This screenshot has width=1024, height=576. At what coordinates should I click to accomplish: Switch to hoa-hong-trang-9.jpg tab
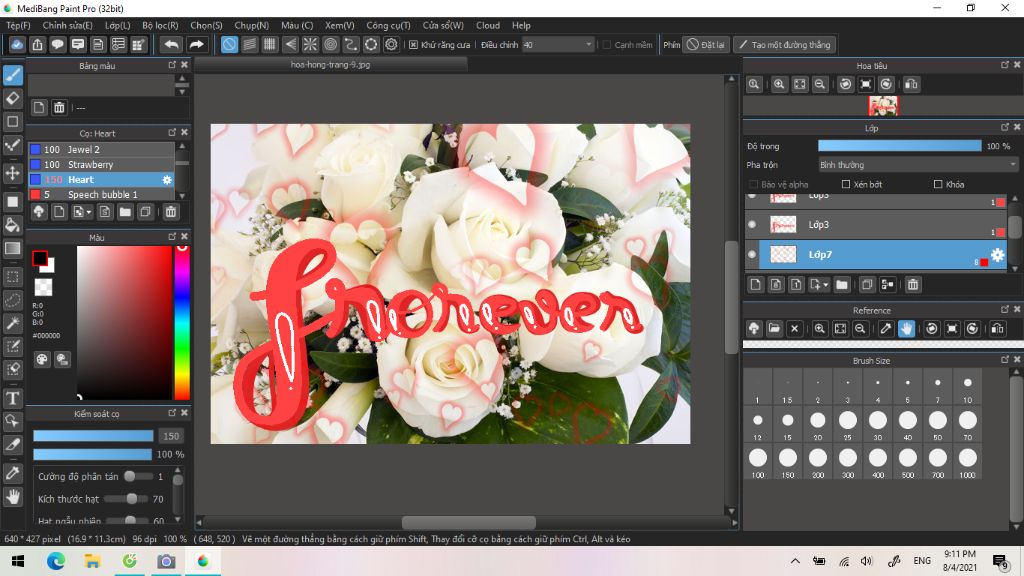tap(330, 65)
